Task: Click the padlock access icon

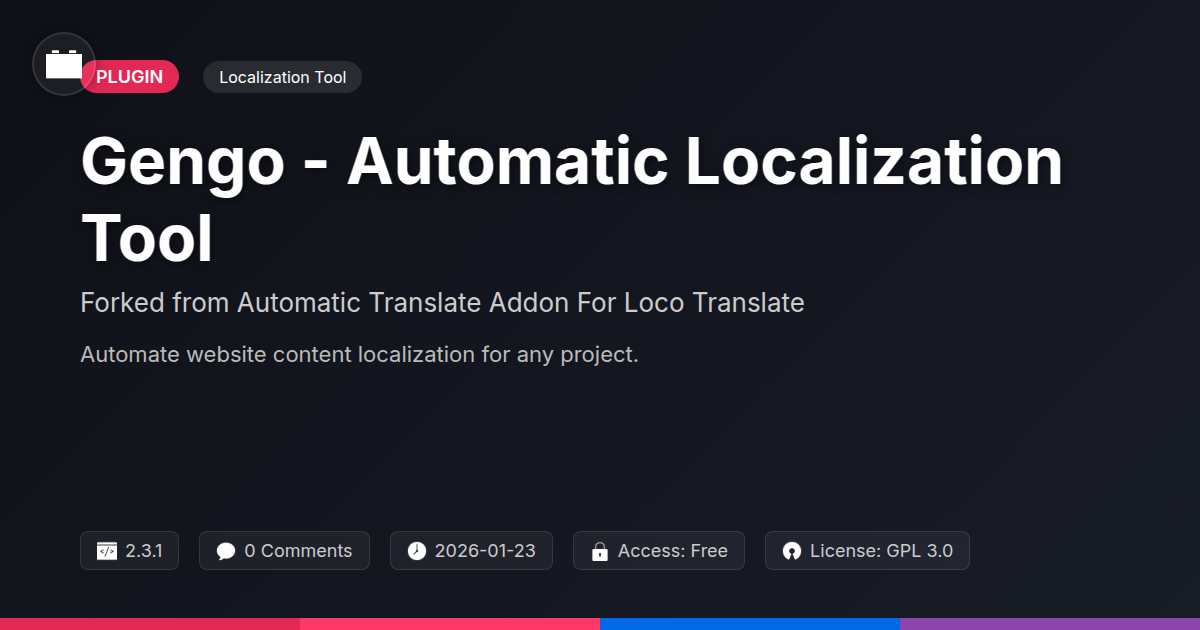Action: coord(600,551)
